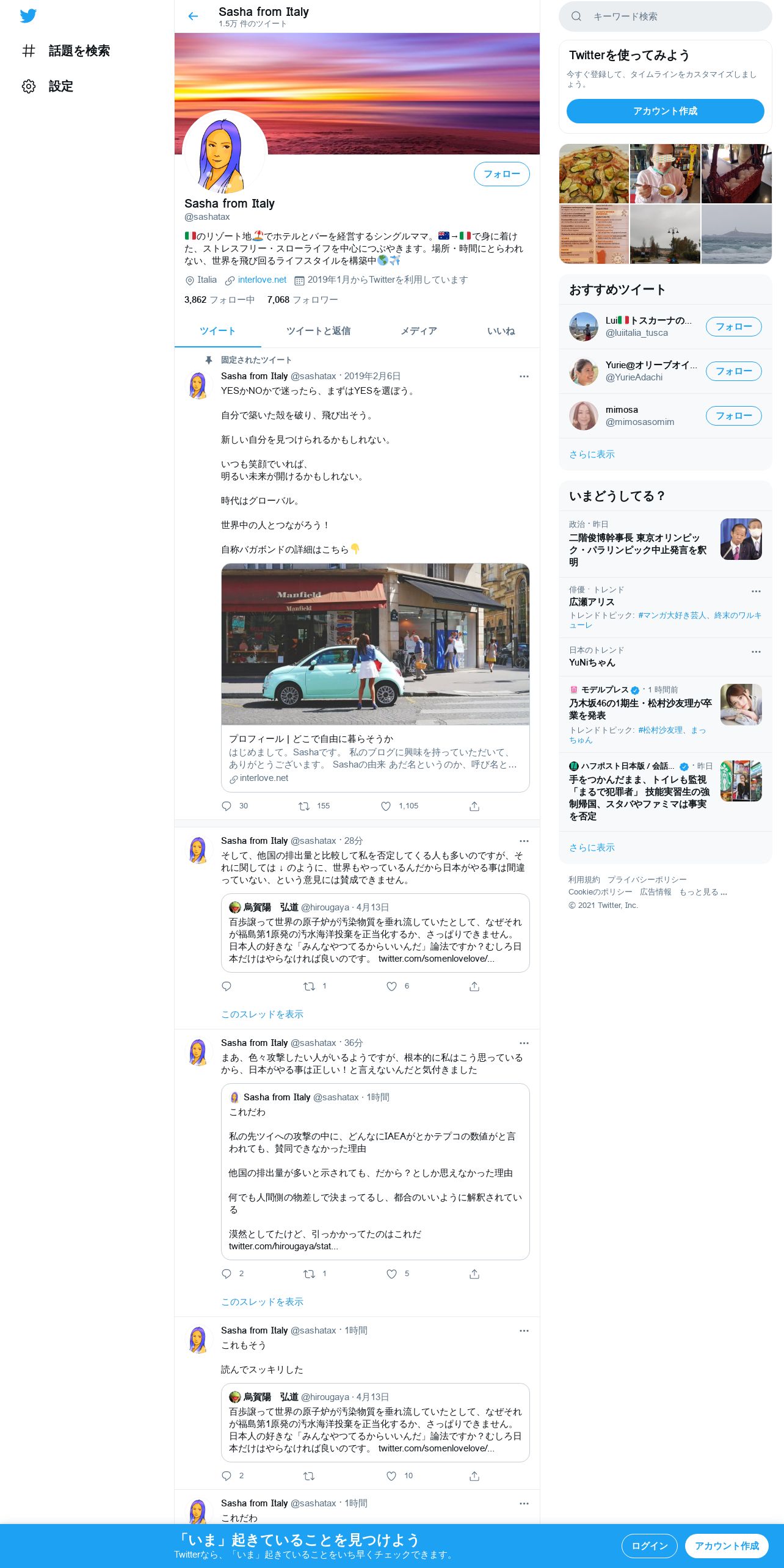Screen dimensions: 784x1568
Task: Like the 36分 tweet with 5 likes
Action: (391, 1274)
